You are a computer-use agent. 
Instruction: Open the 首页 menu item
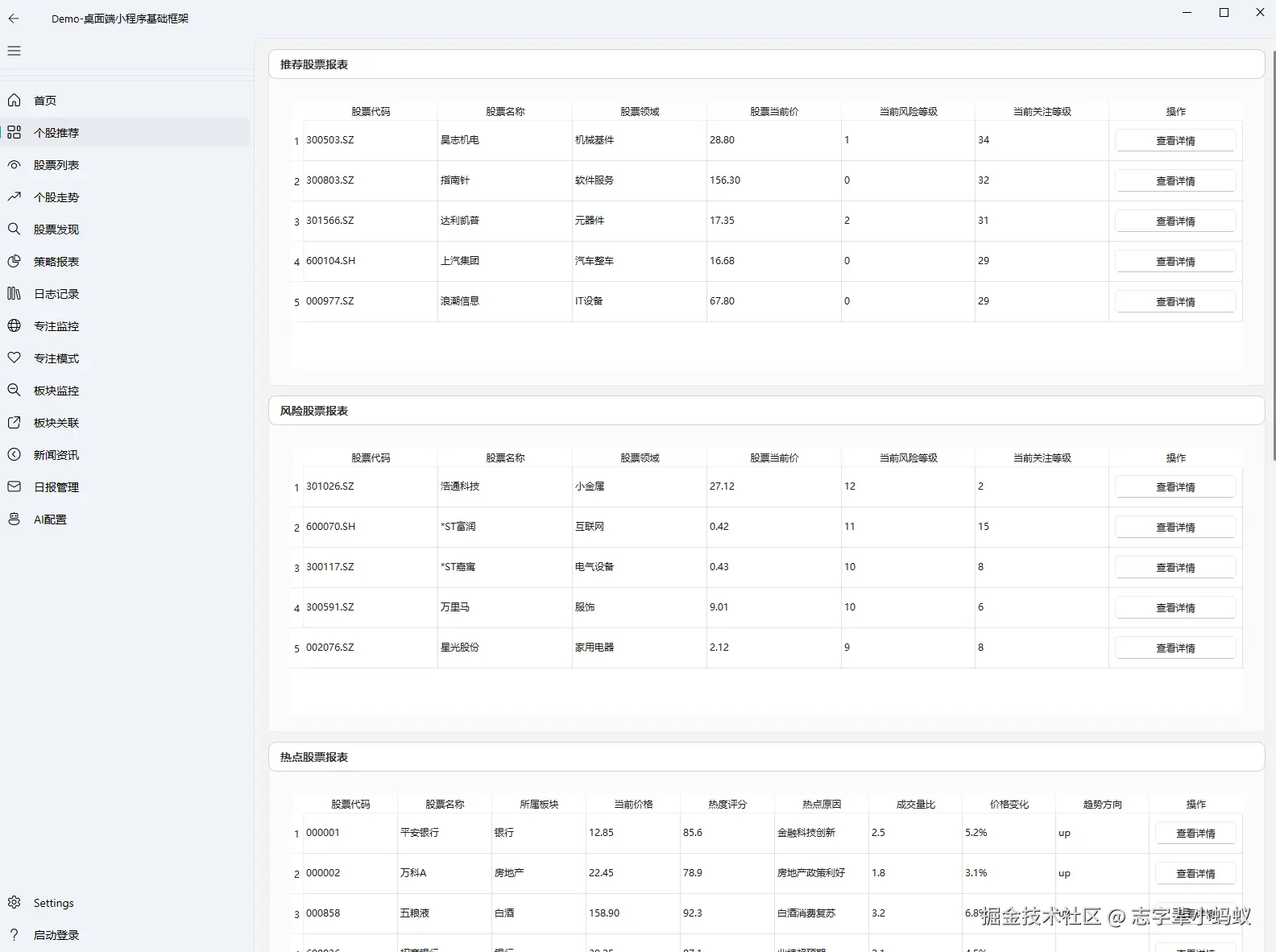pyautogui.click(x=125, y=100)
